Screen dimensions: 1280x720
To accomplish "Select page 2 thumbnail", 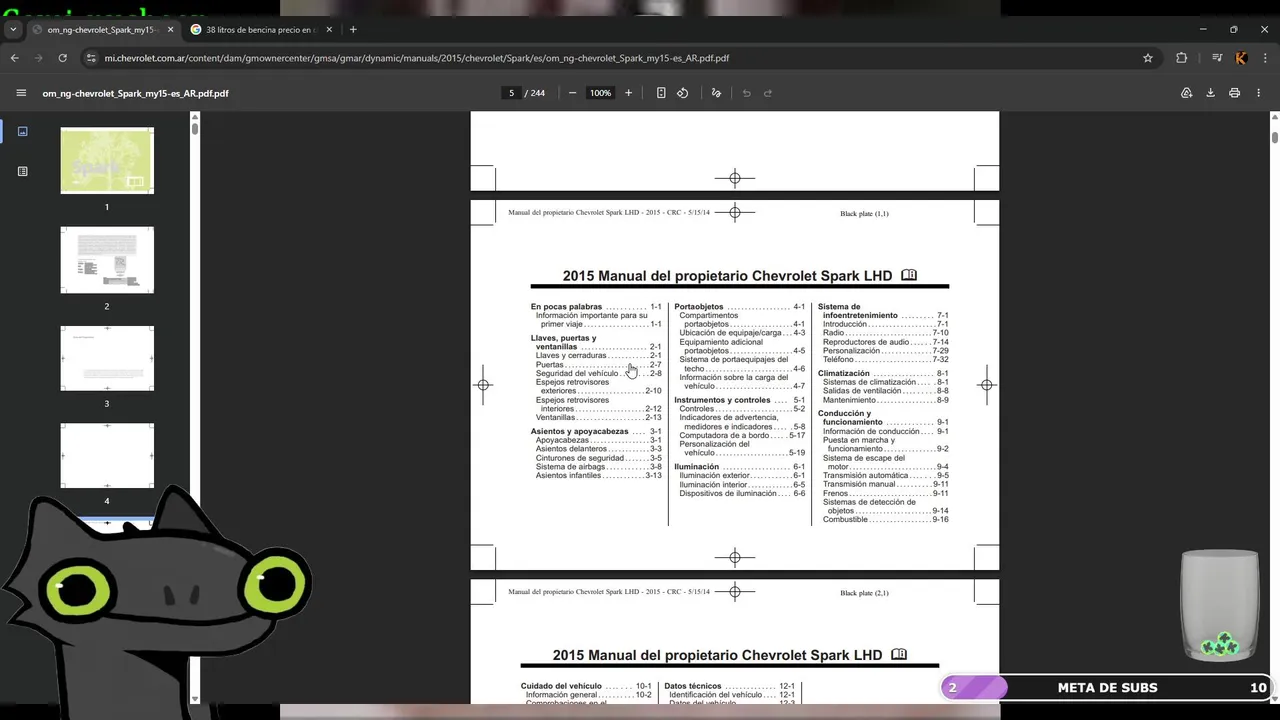I will 107,260.
